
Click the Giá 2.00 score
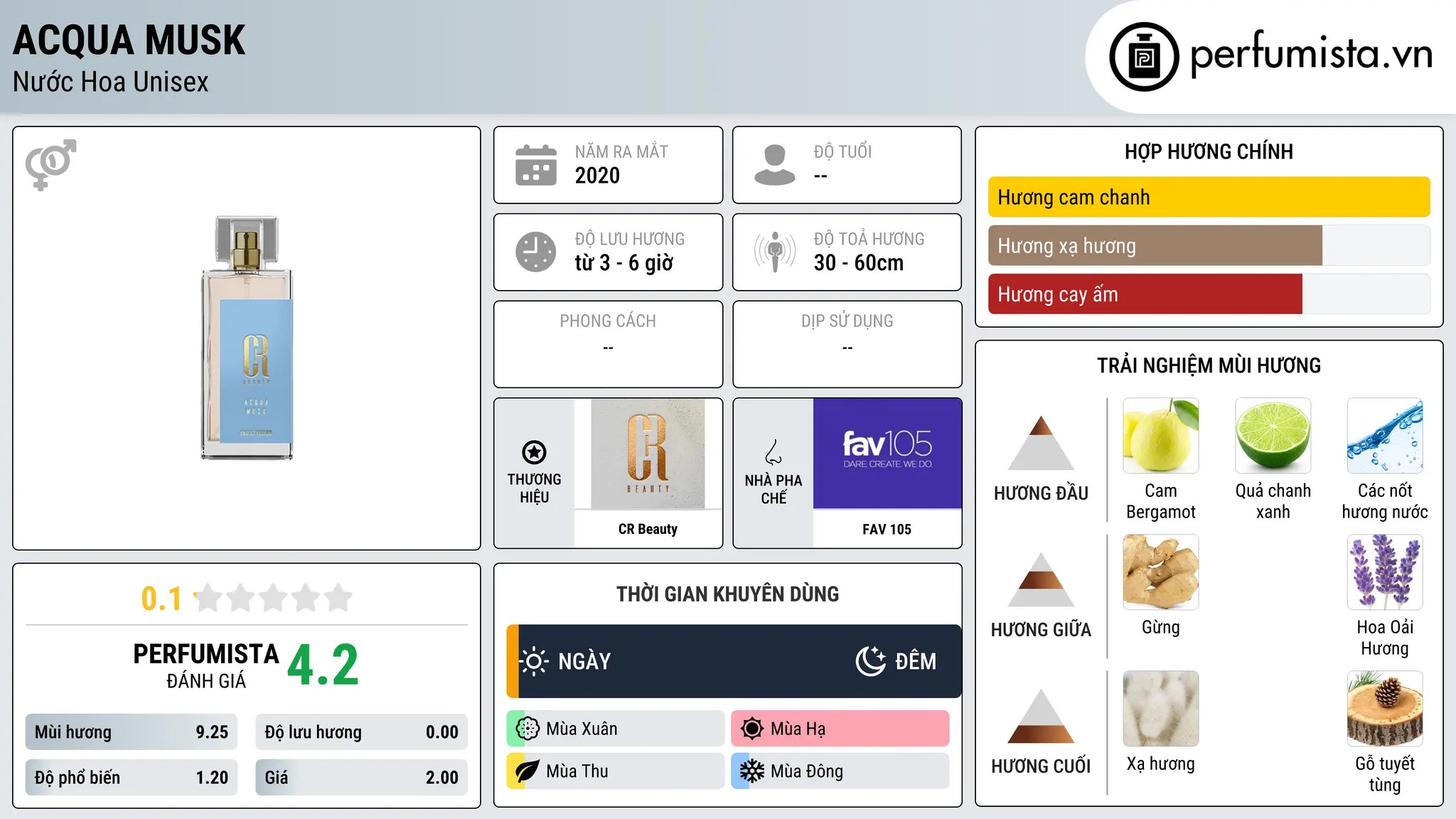point(362,778)
